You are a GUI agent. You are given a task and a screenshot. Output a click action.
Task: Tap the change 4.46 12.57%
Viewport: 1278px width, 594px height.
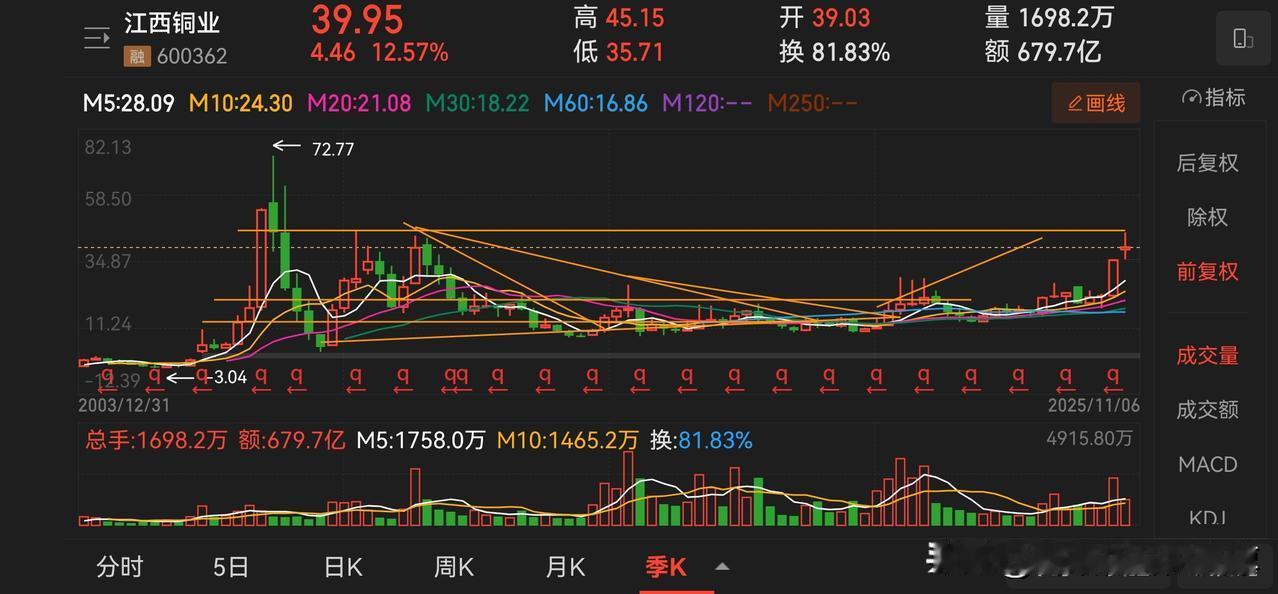(x=379, y=52)
